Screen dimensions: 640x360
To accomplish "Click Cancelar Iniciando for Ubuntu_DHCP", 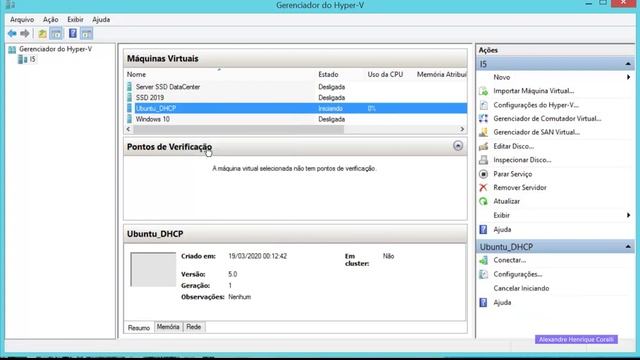I will [x=521, y=288].
